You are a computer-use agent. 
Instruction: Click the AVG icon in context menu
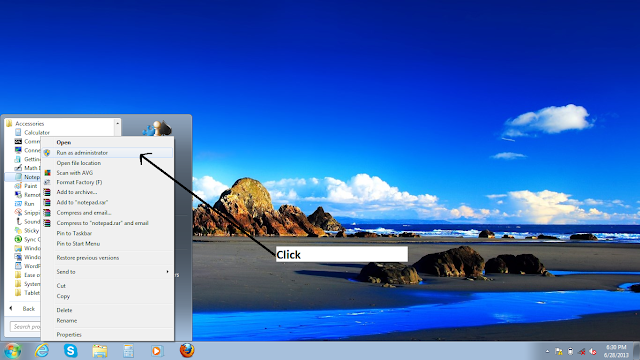[x=47, y=173]
